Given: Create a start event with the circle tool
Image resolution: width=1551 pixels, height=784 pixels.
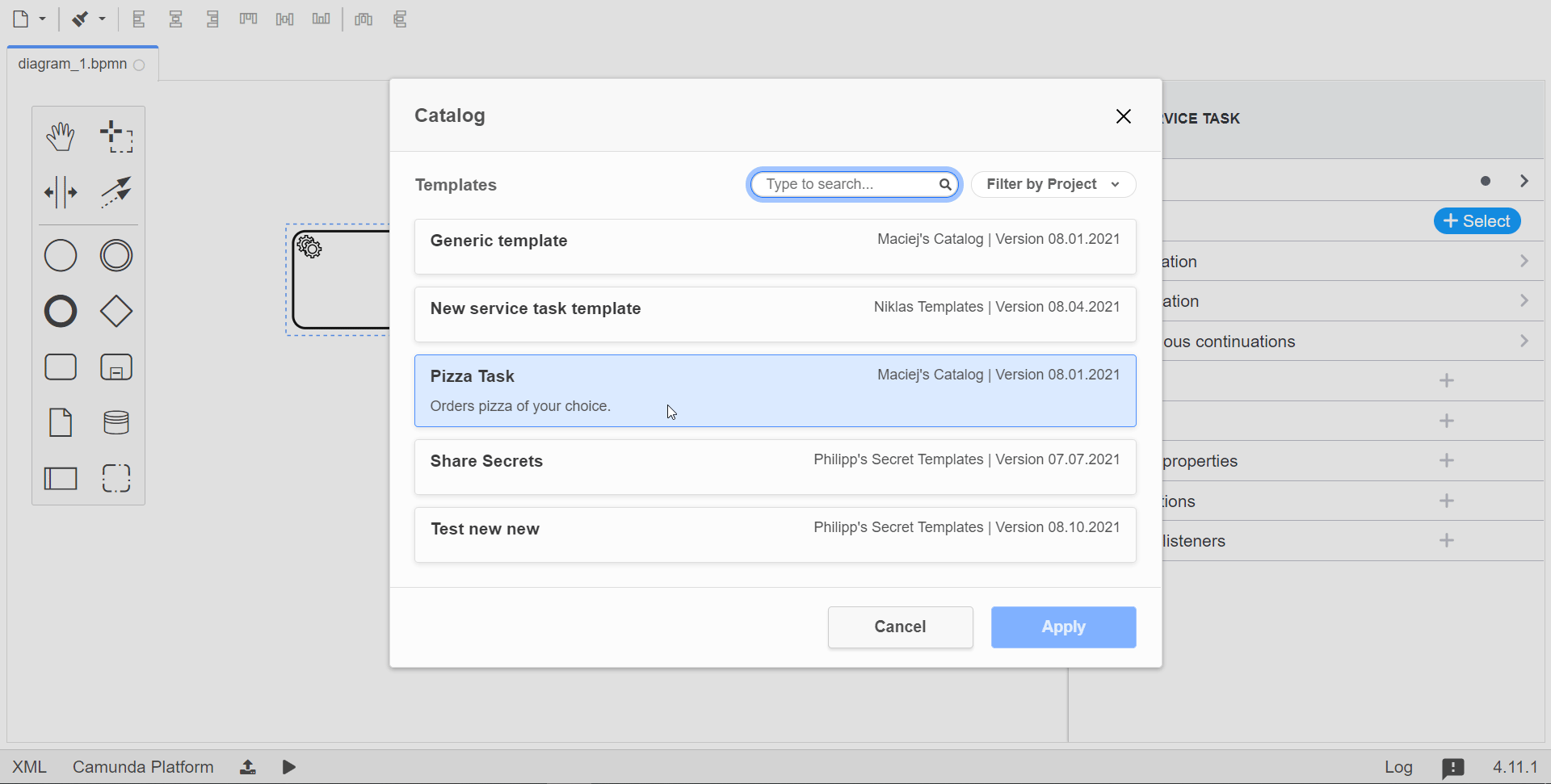Looking at the screenshot, I should coord(60,255).
